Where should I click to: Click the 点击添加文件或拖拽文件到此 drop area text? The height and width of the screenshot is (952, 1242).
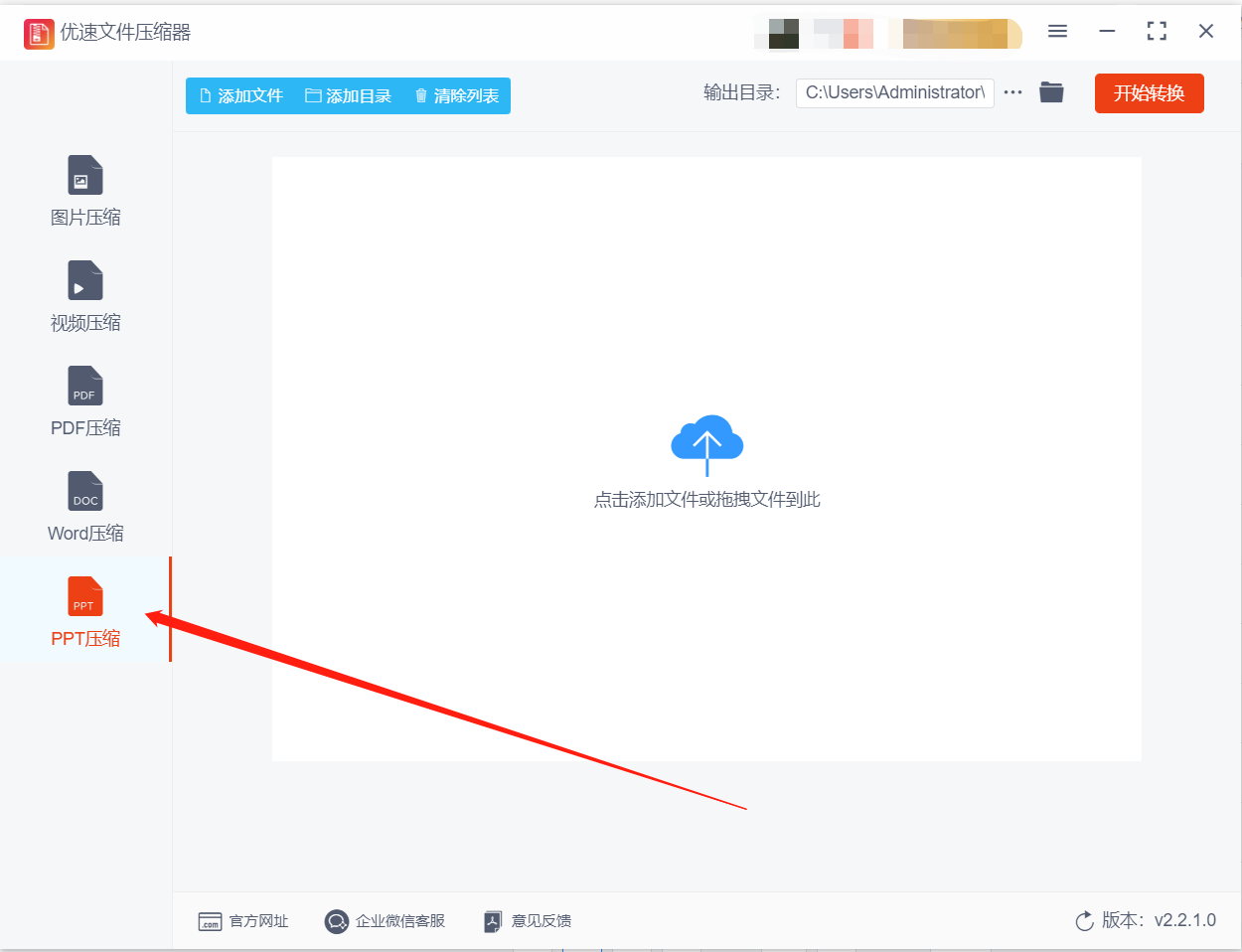pyautogui.click(x=707, y=500)
